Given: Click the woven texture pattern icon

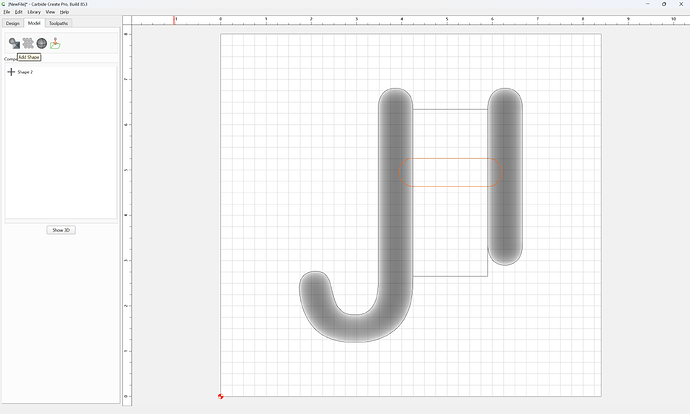Looking at the screenshot, I should [28, 43].
